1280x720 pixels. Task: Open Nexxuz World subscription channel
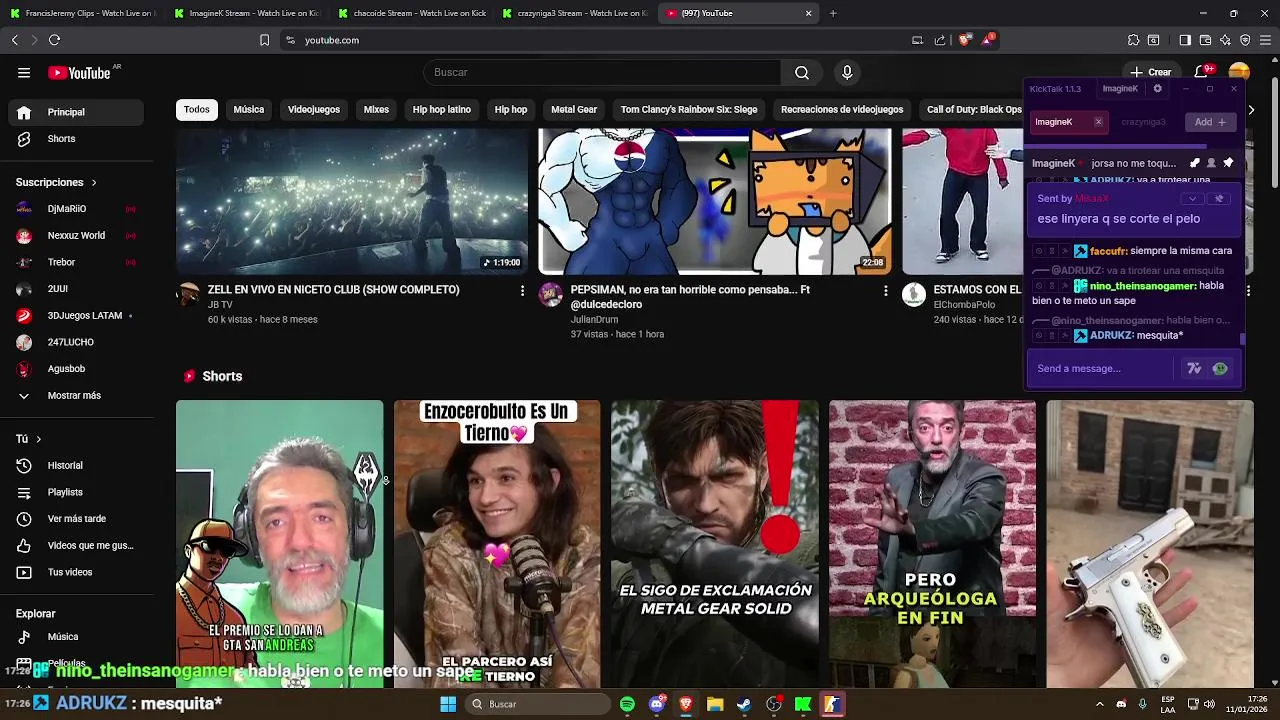tap(76, 236)
